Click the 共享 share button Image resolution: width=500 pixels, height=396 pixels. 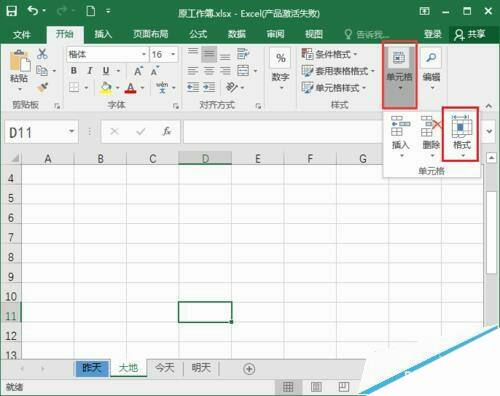pos(470,34)
